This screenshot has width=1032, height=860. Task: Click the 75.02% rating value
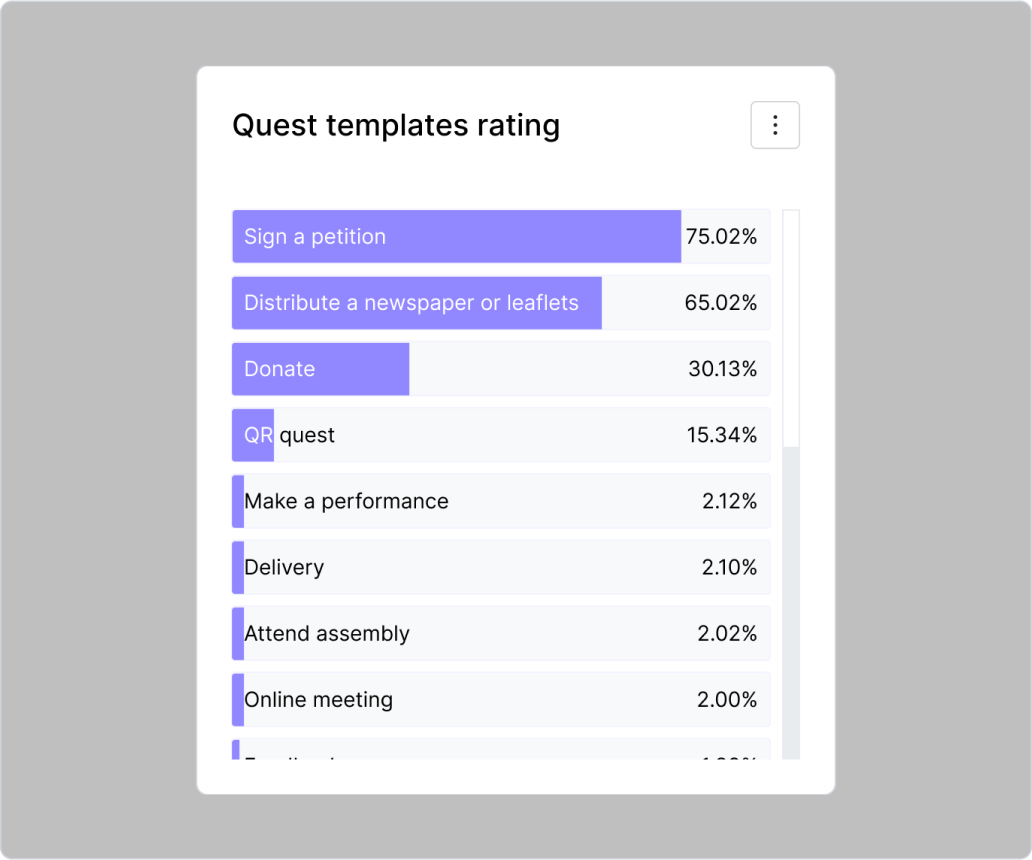[721, 237]
